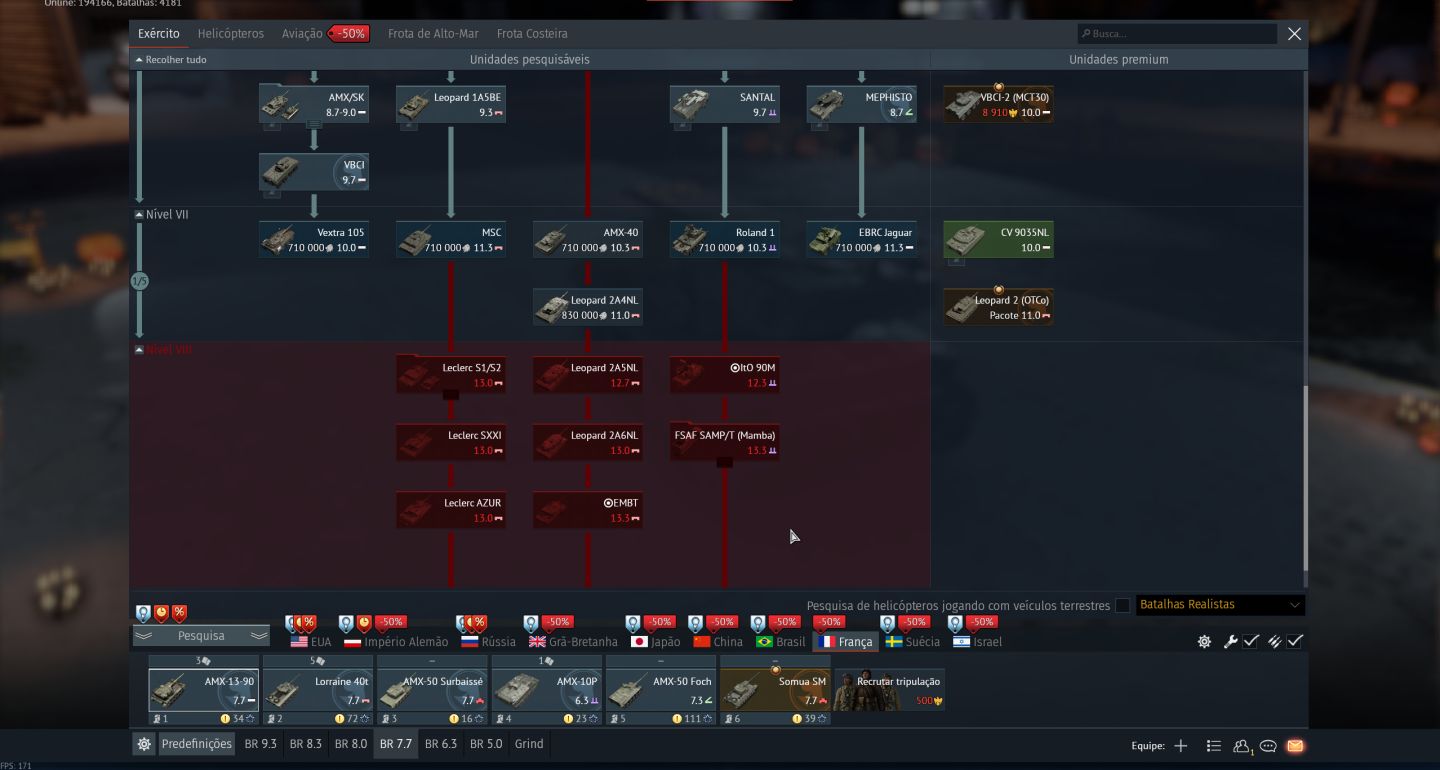The width and height of the screenshot is (1440, 770).
Task: Select the Suécia nation
Action: pyautogui.click(x=912, y=642)
